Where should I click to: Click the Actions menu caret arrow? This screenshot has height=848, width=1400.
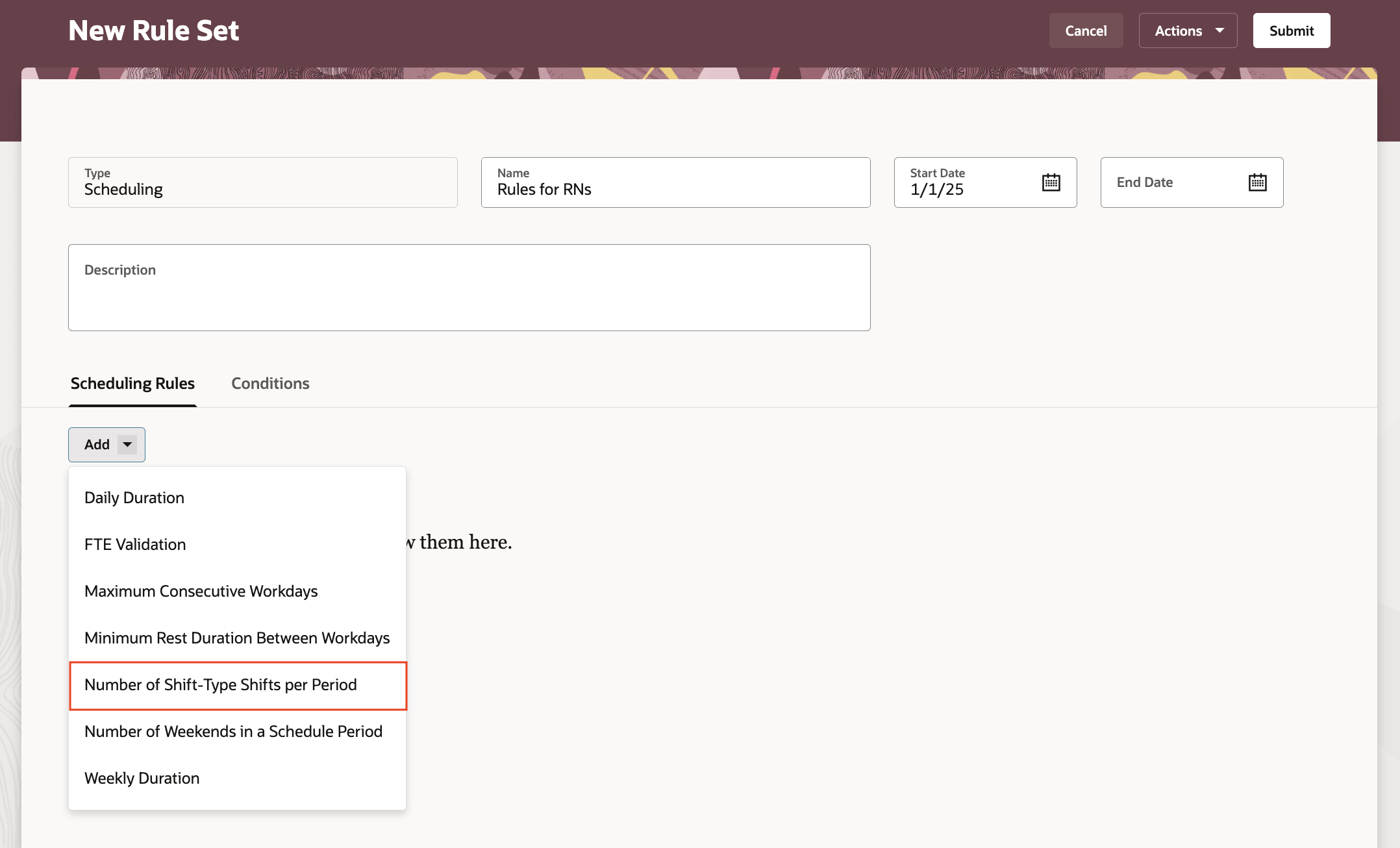1219,31
